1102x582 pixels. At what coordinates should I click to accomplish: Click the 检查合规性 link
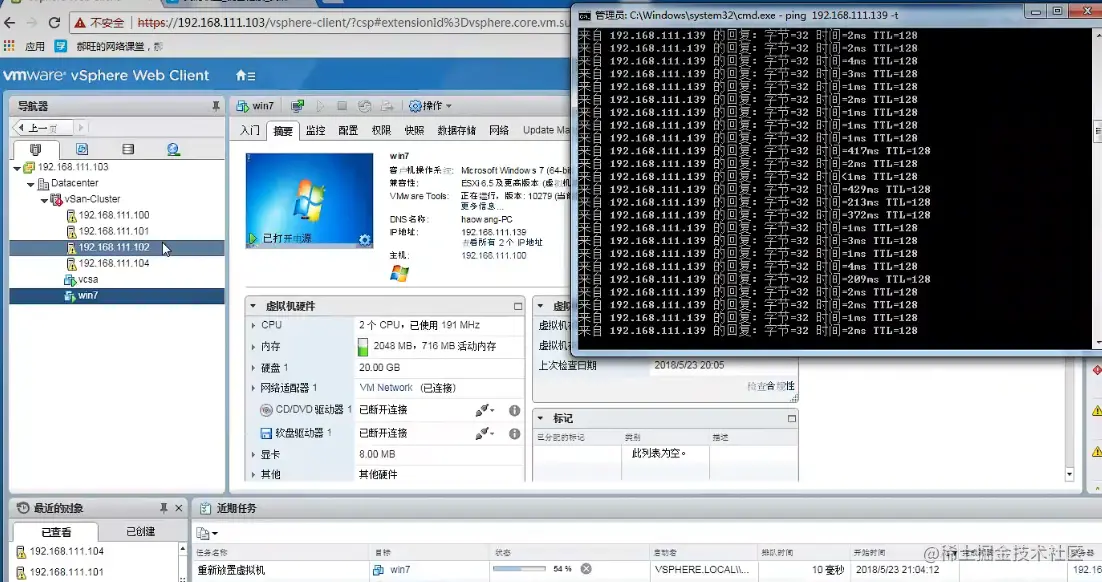(x=771, y=386)
